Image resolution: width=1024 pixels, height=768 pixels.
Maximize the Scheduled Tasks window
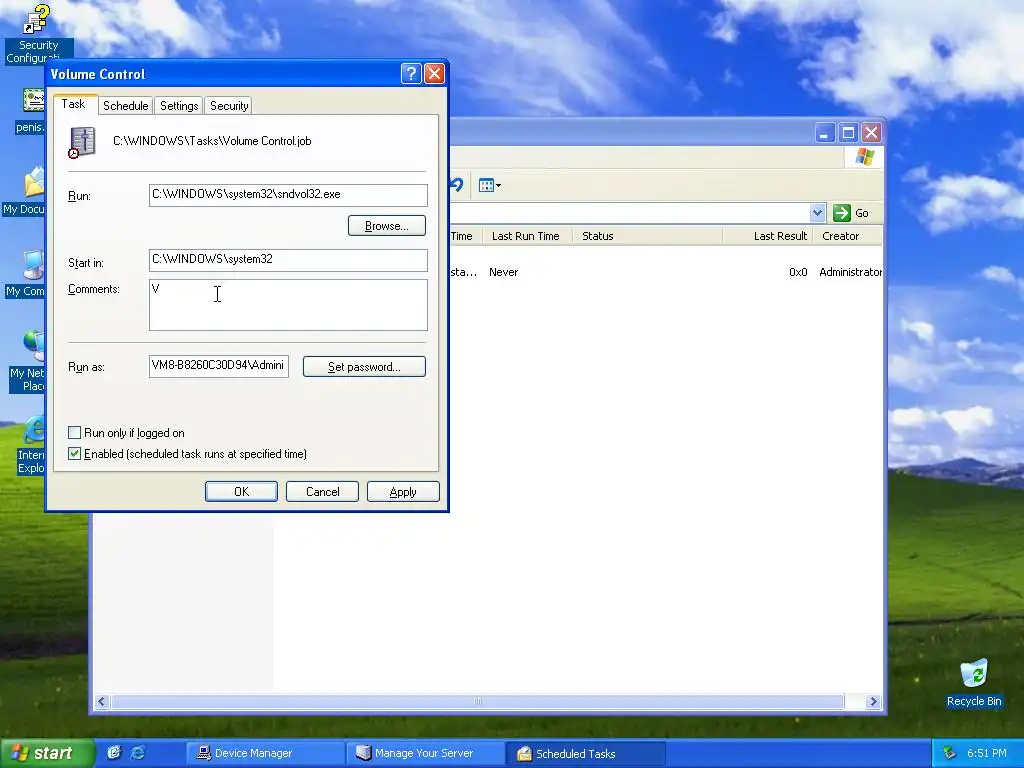click(x=848, y=133)
